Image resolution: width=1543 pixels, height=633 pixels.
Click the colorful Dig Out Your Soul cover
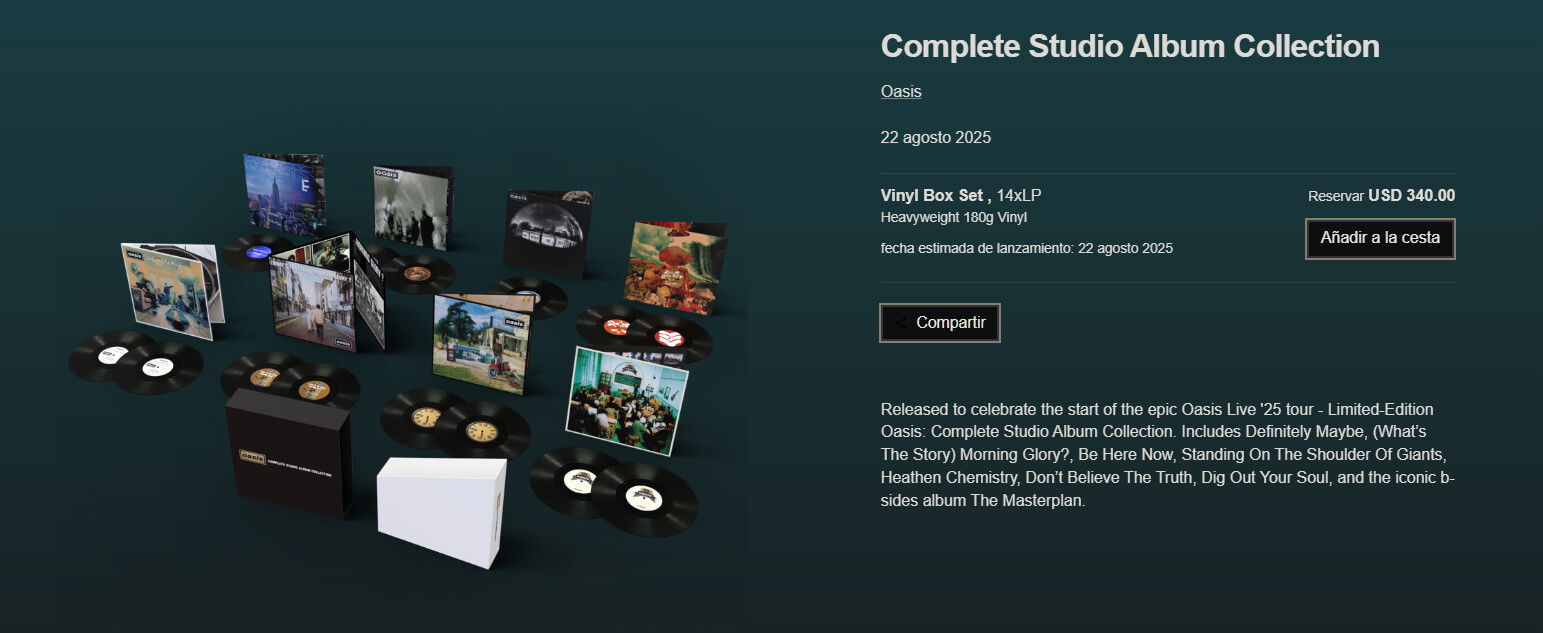click(x=675, y=268)
